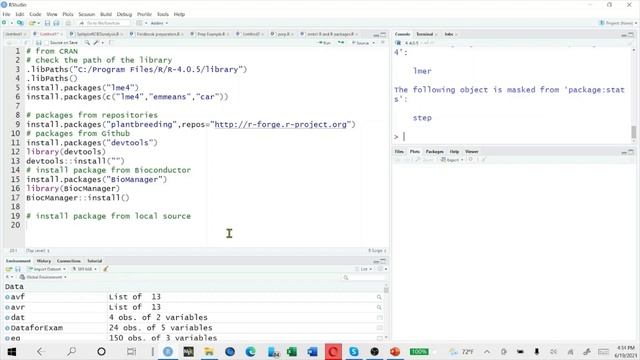Screen dimensions: 640x360
Task: Maximize the Console pane icon
Action: point(631,35)
